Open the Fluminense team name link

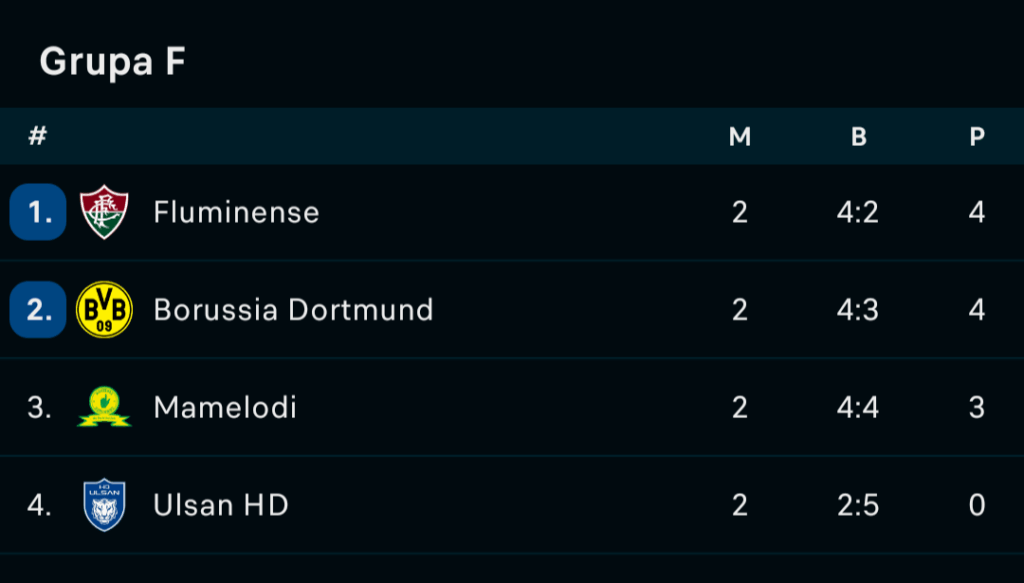click(236, 212)
